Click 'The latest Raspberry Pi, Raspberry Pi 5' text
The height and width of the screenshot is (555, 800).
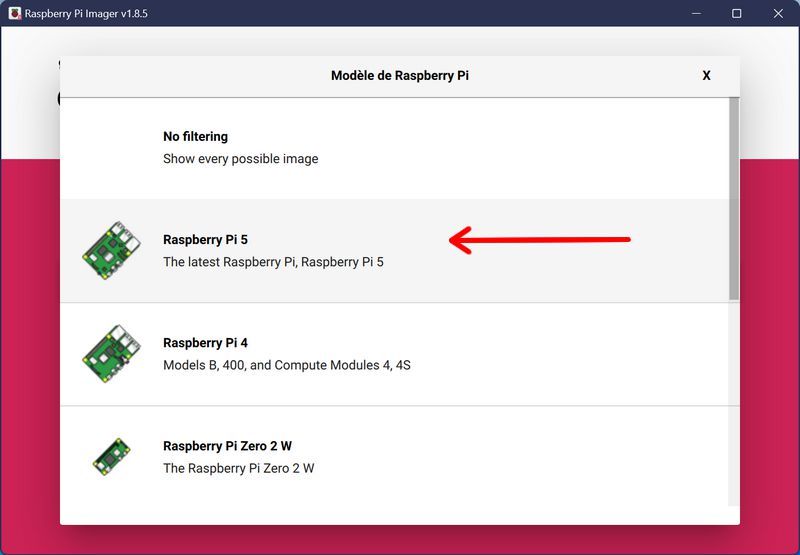(x=273, y=262)
